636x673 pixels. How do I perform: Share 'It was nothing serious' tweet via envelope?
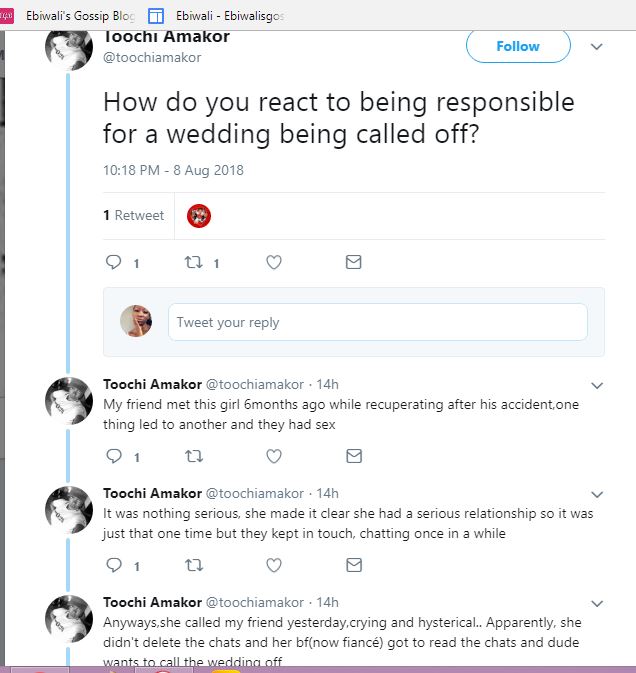click(353, 566)
